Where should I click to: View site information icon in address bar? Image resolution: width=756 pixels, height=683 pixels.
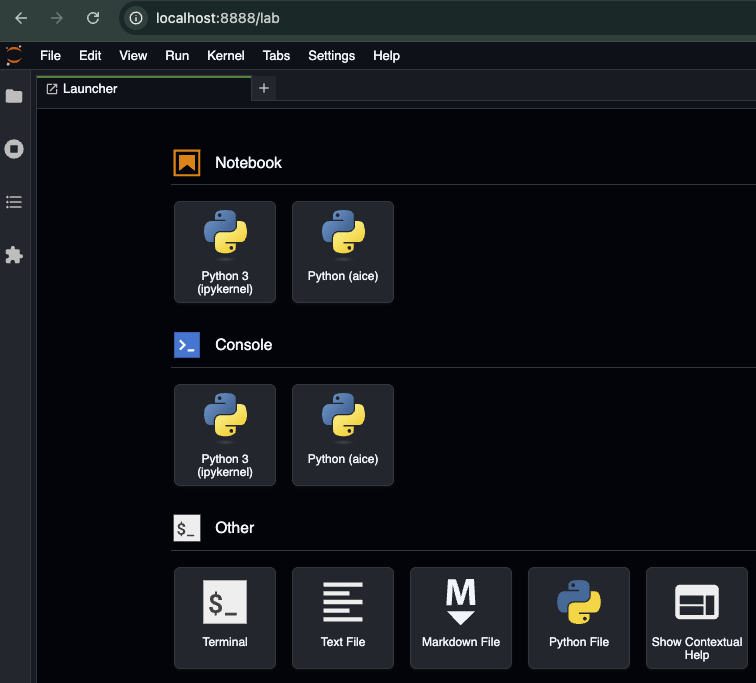click(136, 18)
